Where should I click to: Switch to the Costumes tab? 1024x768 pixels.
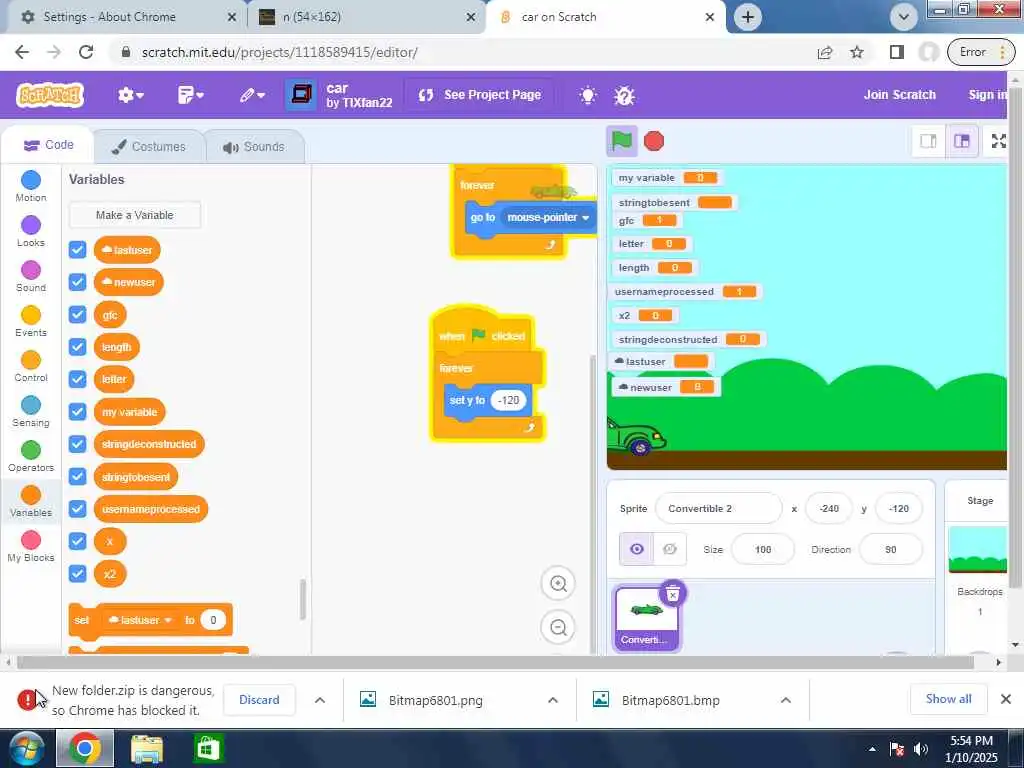pos(149,146)
